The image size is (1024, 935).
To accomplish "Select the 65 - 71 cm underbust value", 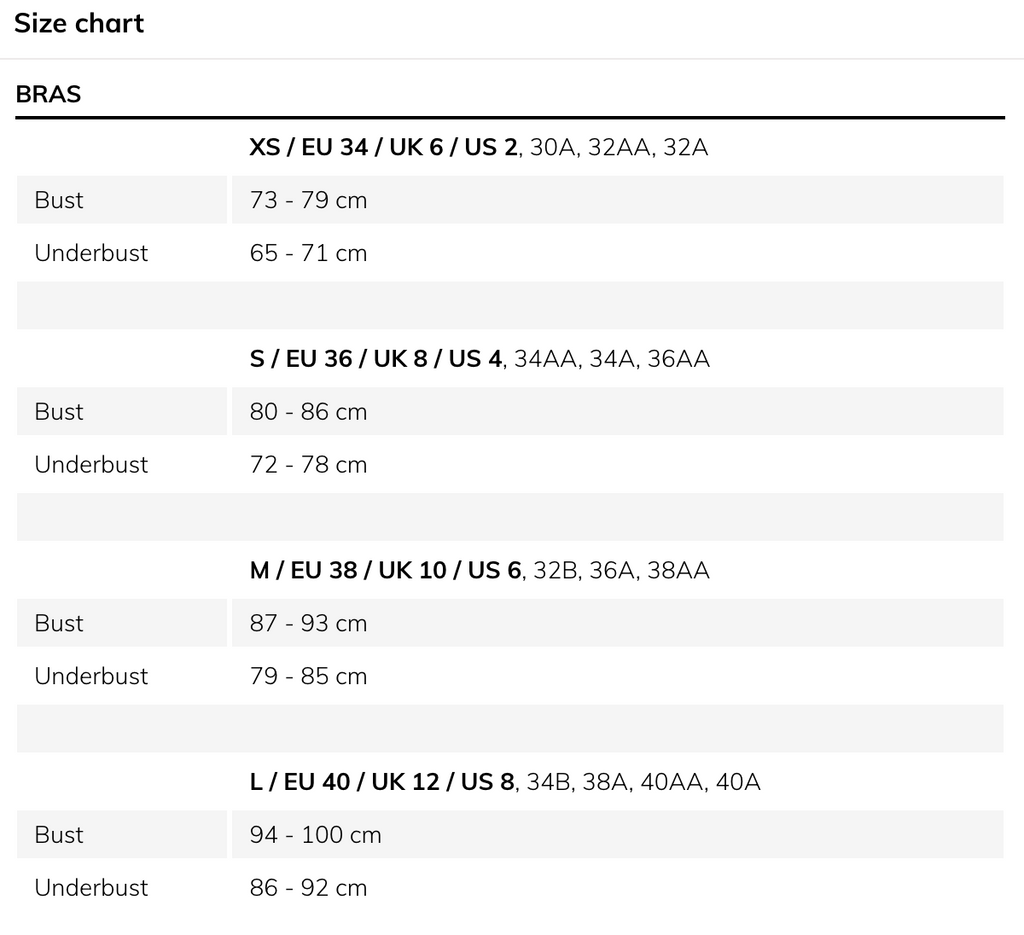I will 308,253.
